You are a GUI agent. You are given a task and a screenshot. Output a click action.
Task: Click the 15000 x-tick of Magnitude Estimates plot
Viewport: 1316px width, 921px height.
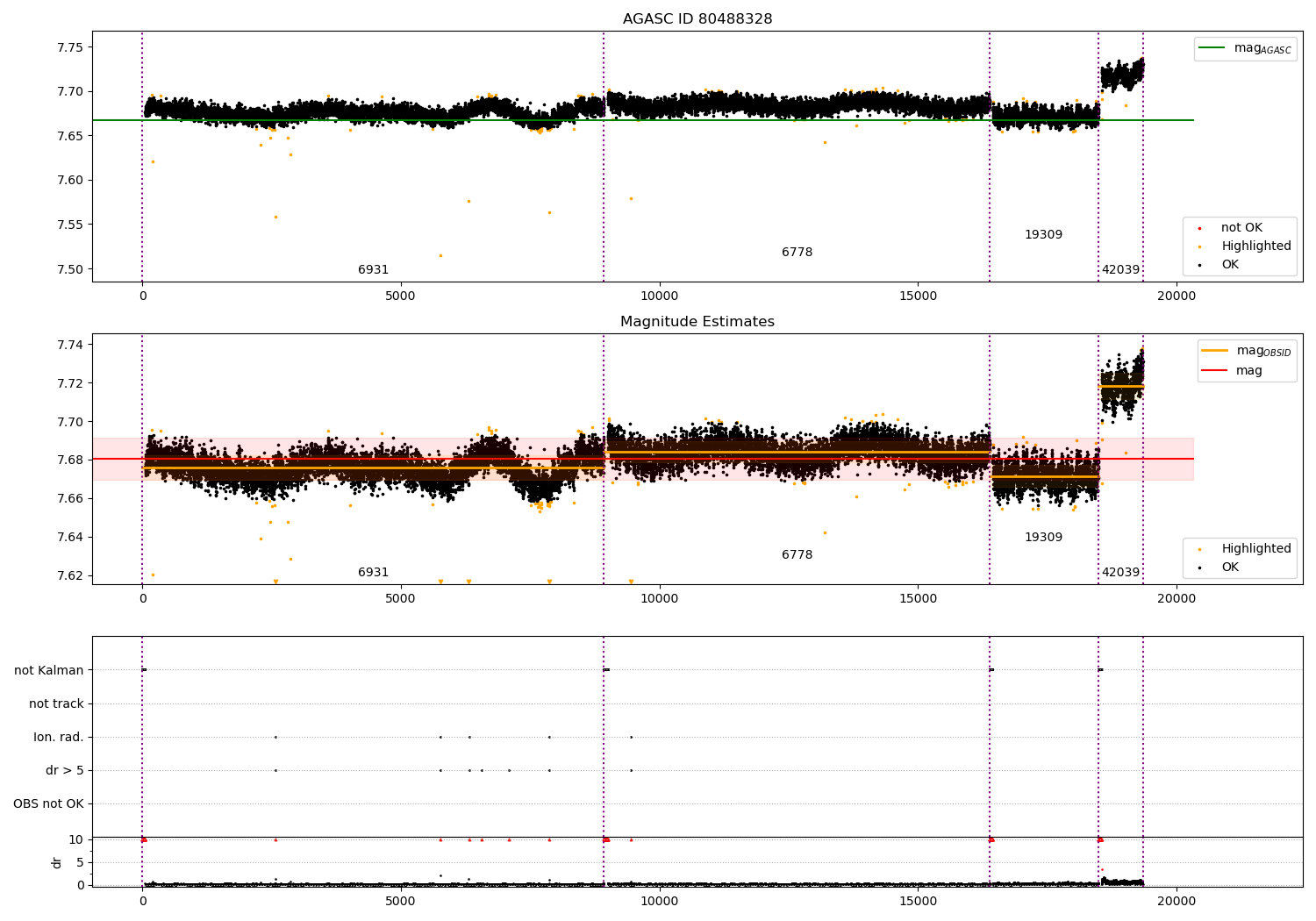tap(918, 598)
